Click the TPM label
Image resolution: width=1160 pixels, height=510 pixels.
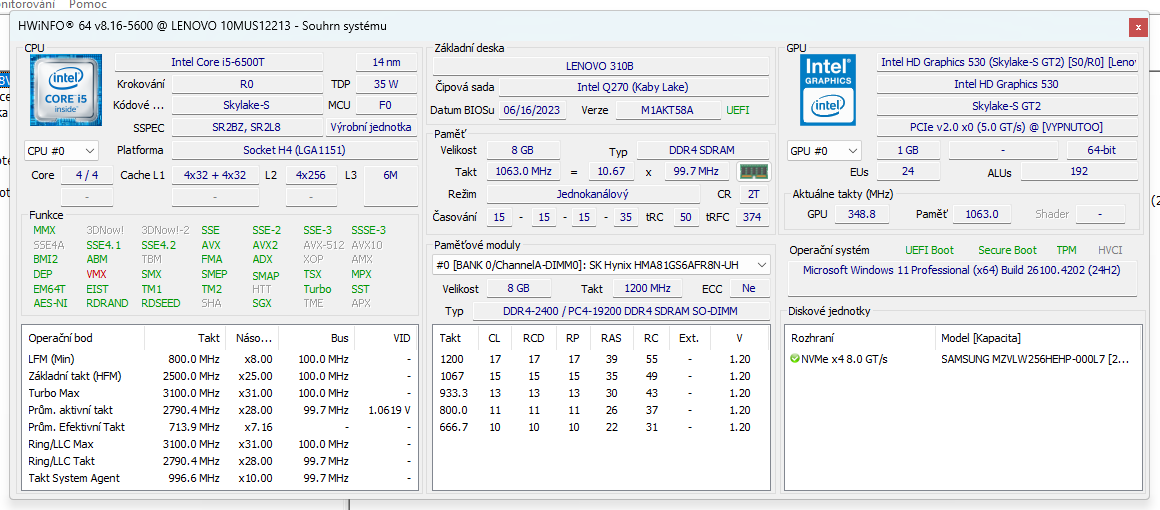point(1066,250)
